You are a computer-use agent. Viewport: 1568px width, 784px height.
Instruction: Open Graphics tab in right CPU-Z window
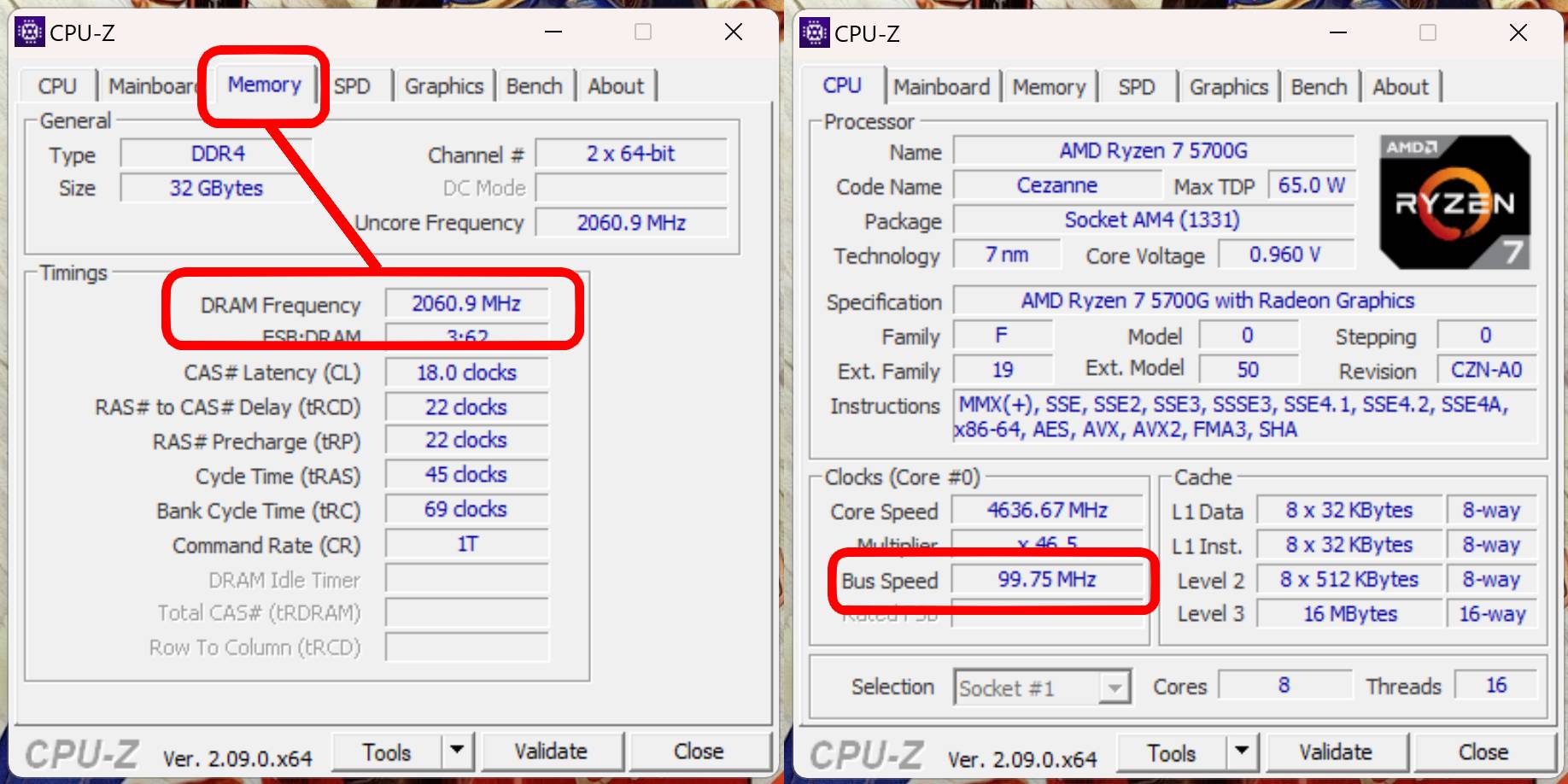click(x=1229, y=87)
